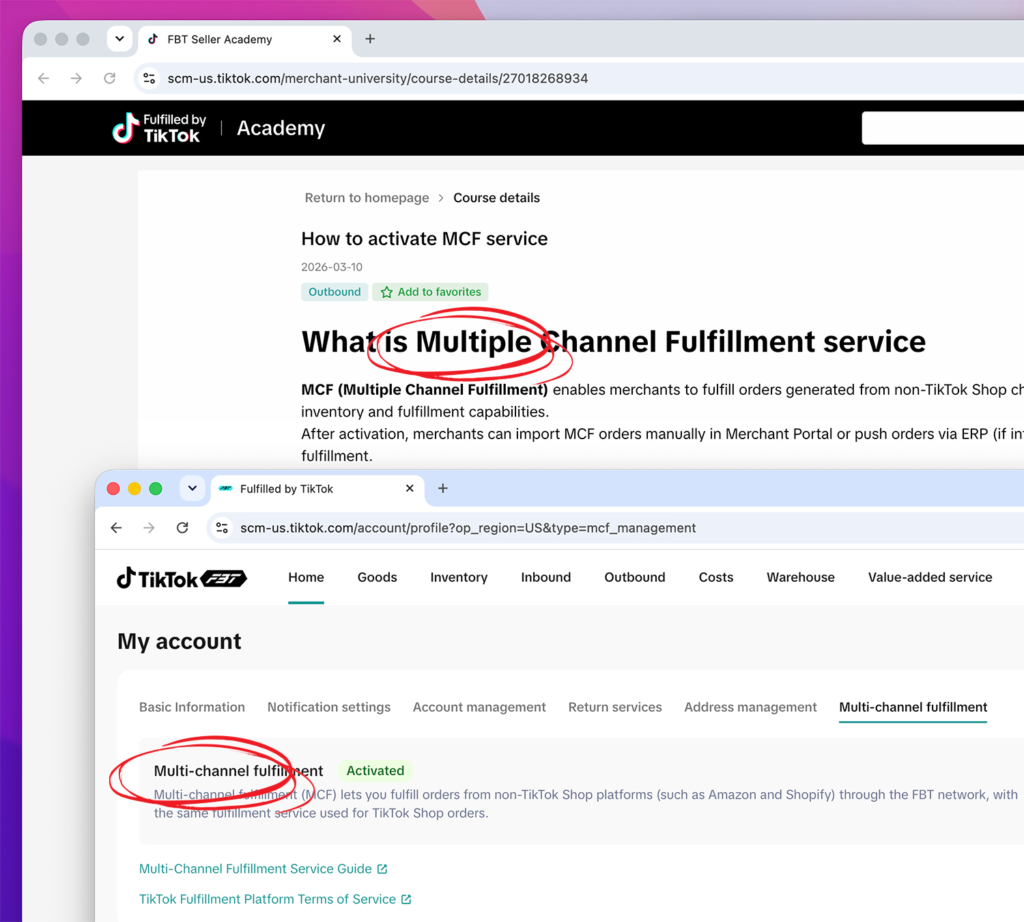Click My account heading
The width and height of the screenshot is (1024, 922).
pos(180,641)
